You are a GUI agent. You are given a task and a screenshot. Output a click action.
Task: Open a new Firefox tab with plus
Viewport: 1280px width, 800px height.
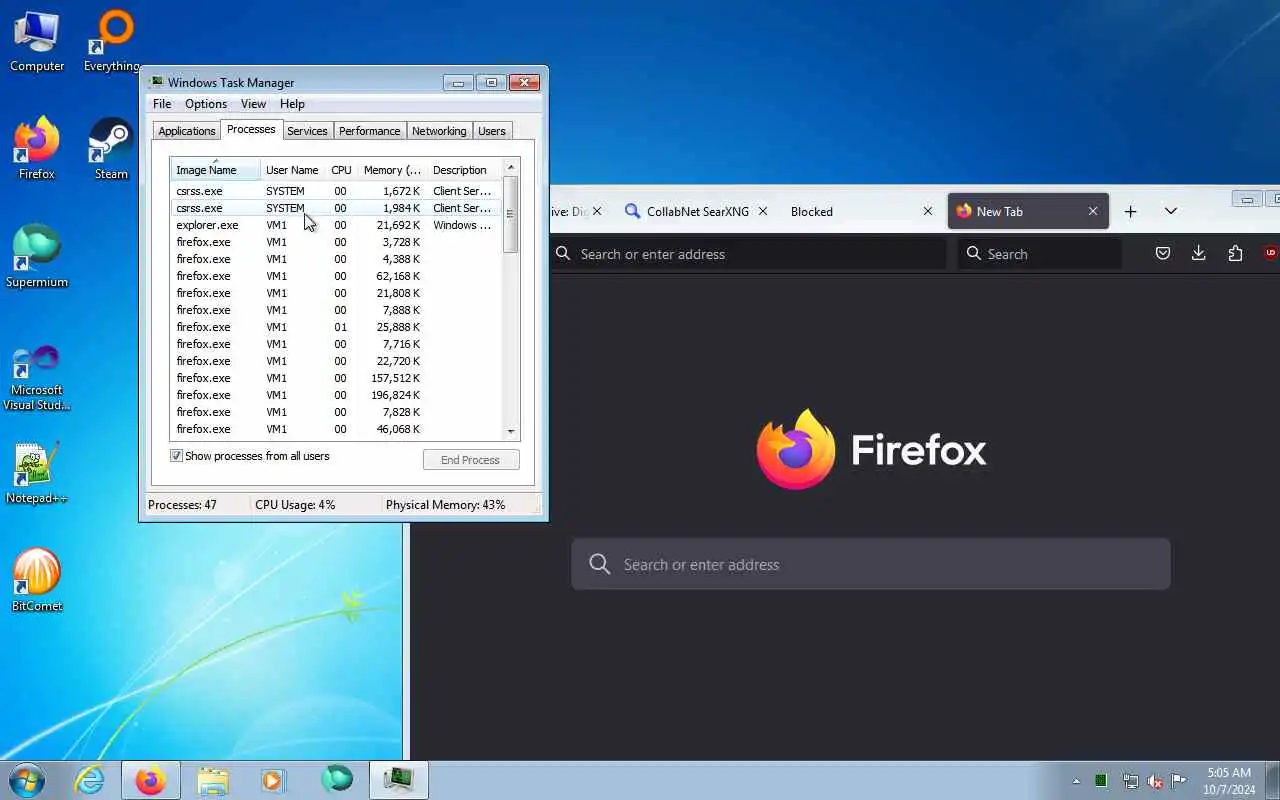1131,211
